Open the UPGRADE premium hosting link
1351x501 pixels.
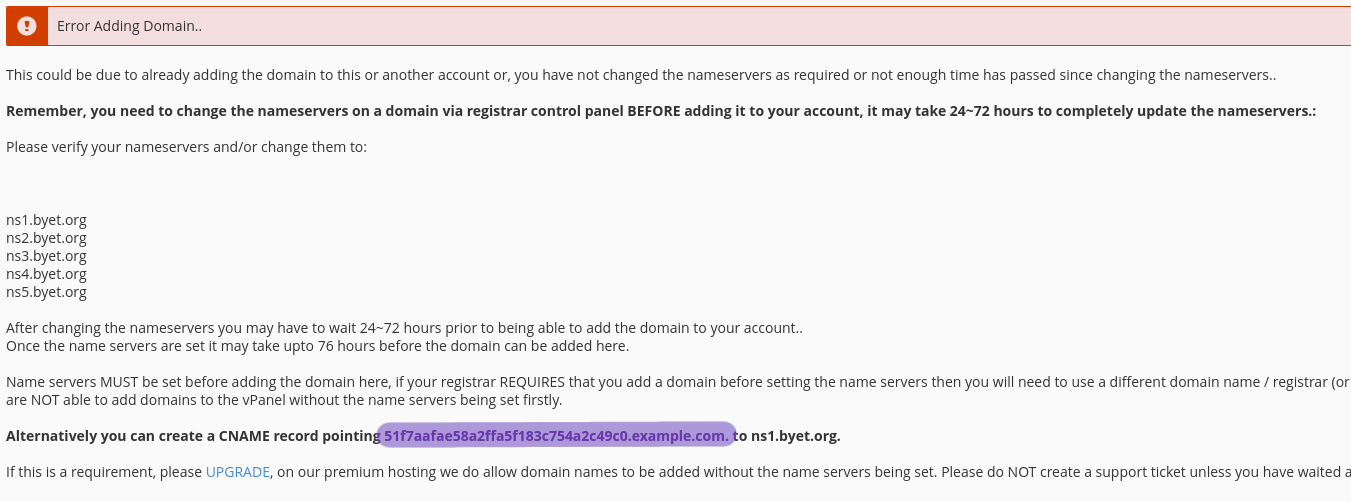[237, 472]
